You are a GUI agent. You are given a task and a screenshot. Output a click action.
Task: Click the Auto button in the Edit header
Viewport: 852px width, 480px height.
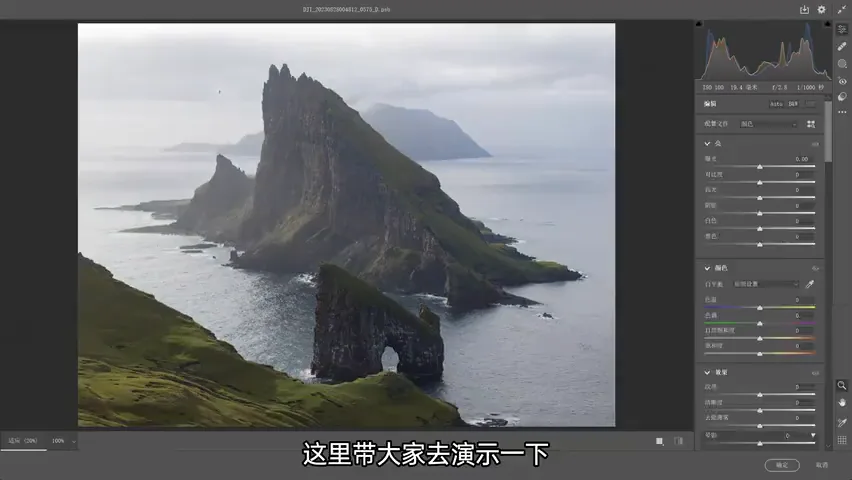(x=776, y=103)
